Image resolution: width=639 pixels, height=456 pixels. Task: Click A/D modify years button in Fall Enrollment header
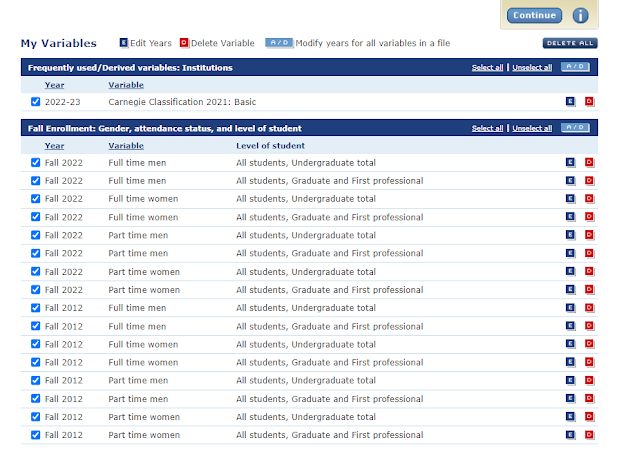[575, 128]
